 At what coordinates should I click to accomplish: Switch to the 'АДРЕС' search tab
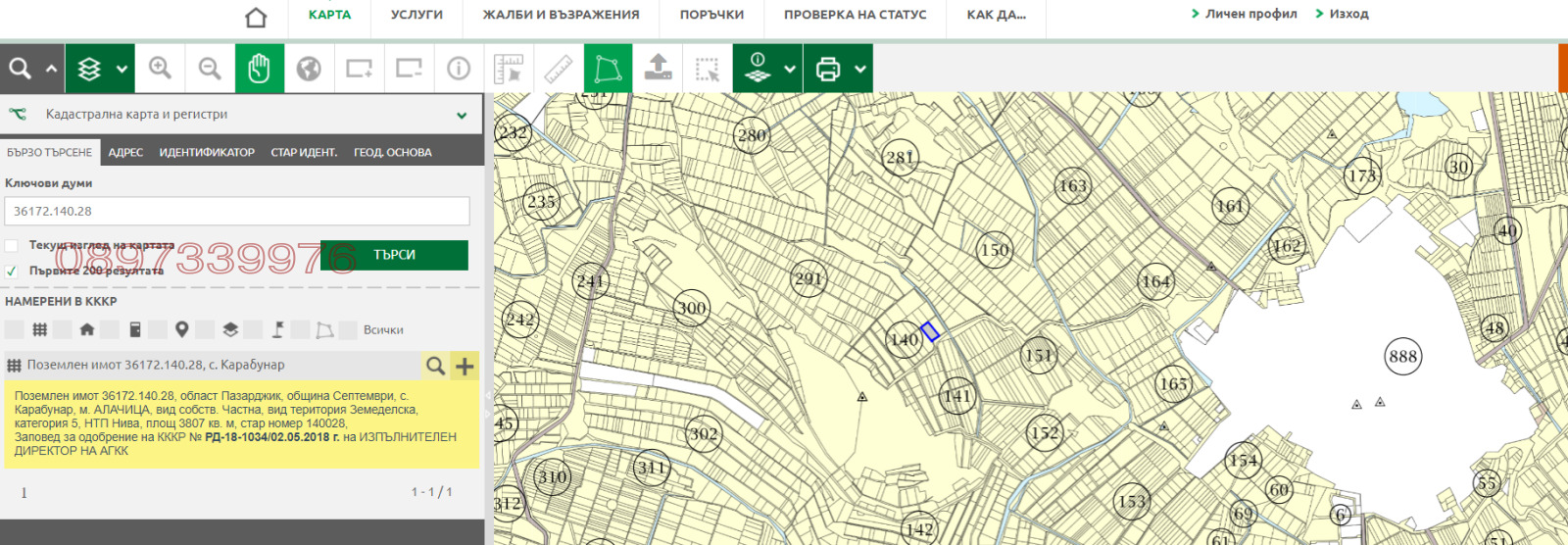[x=125, y=152]
